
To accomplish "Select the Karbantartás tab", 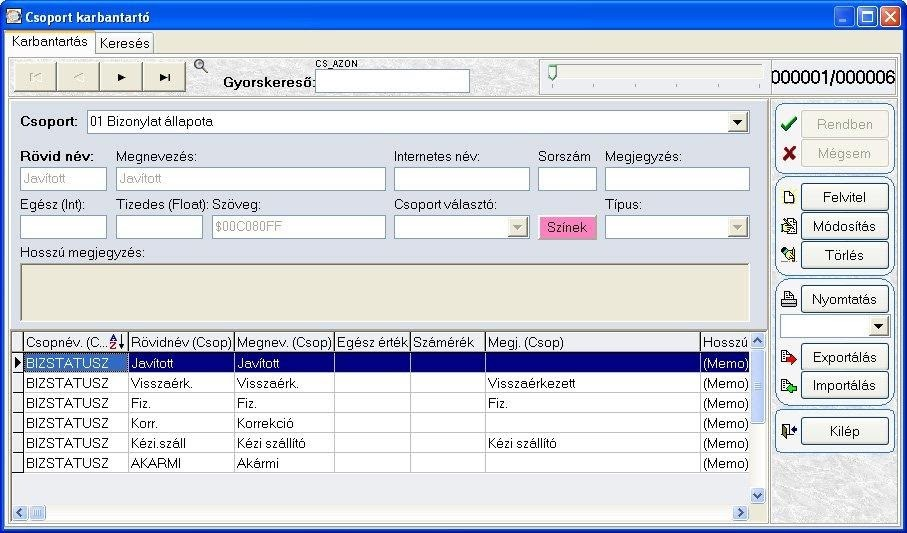I will [x=50, y=42].
